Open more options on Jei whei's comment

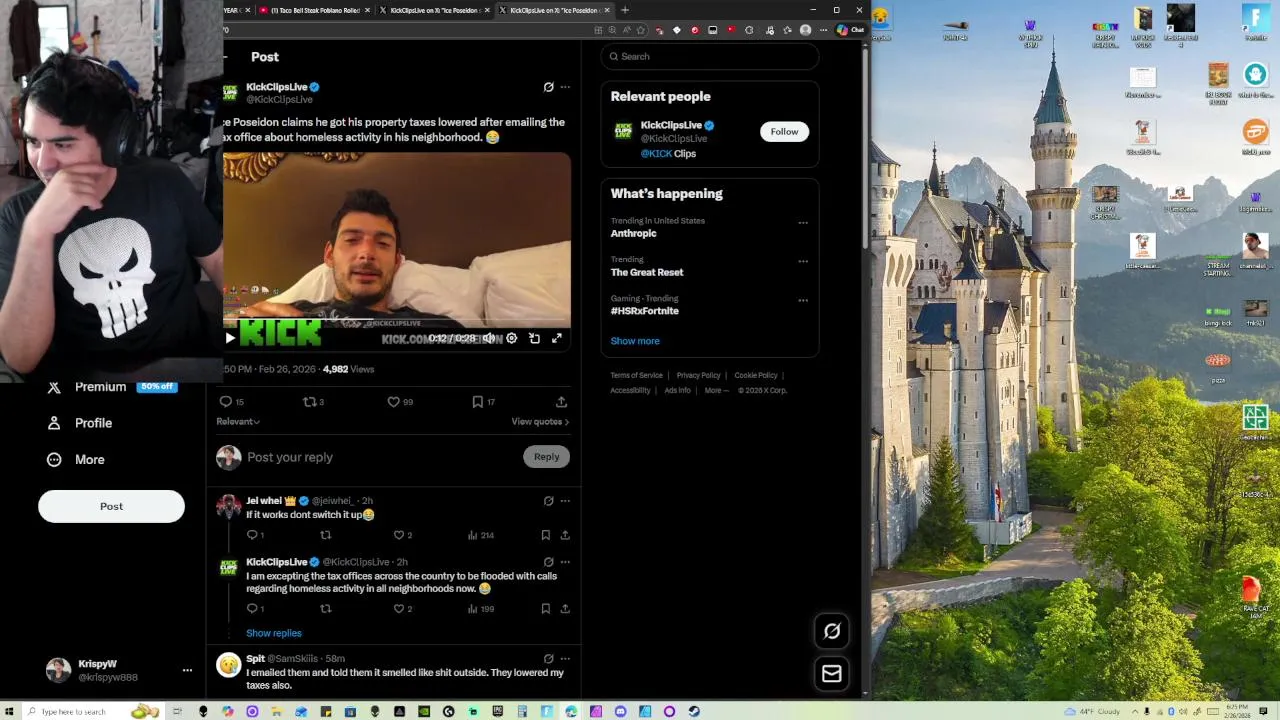pyautogui.click(x=565, y=501)
